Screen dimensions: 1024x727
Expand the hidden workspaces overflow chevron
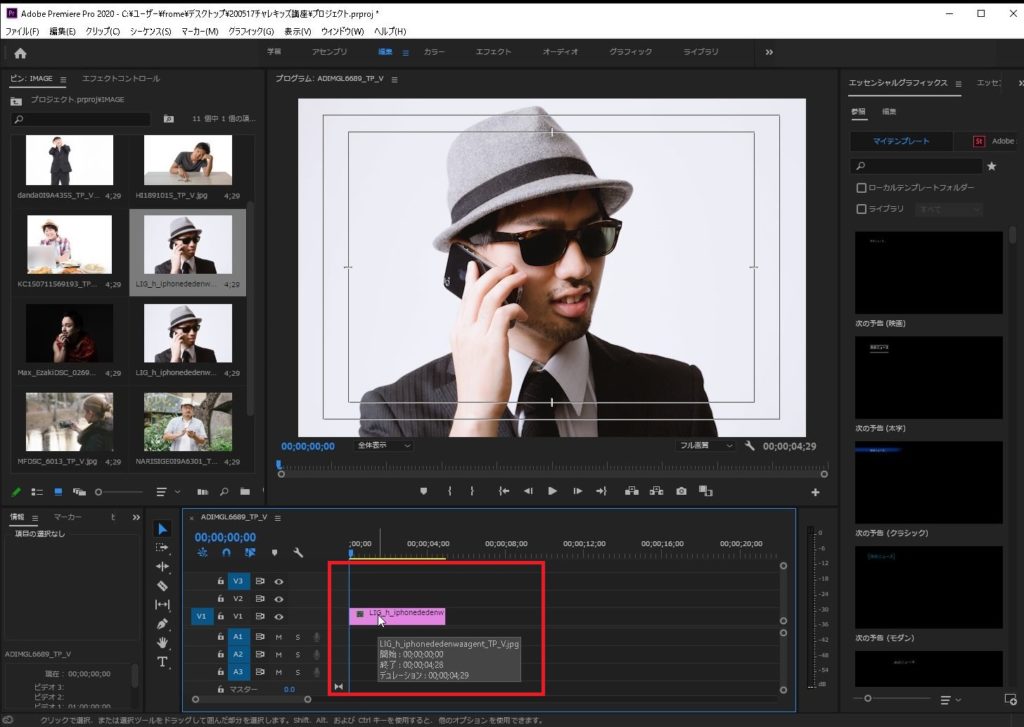[768, 52]
